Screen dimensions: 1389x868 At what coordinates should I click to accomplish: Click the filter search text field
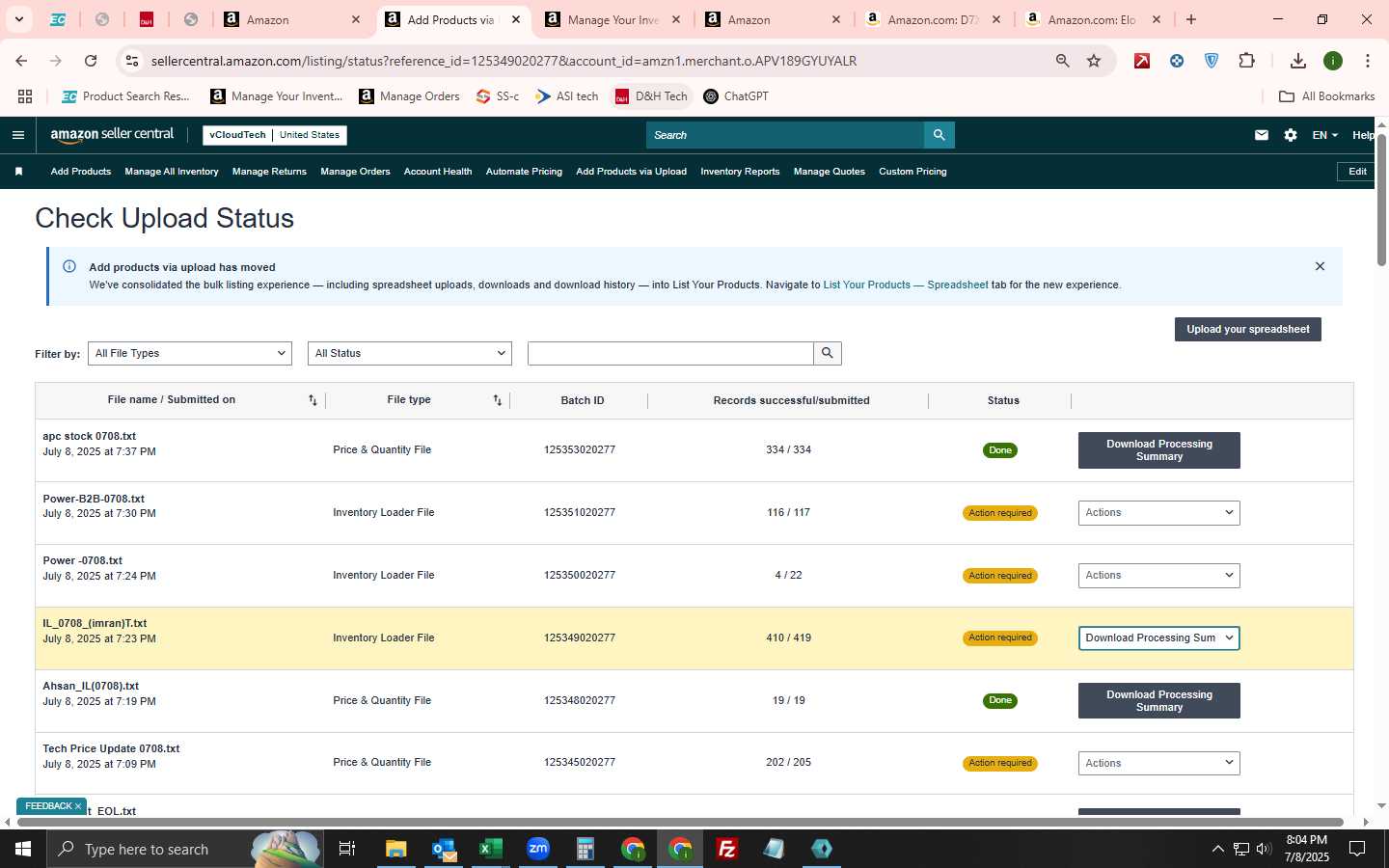(x=670, y=353)
